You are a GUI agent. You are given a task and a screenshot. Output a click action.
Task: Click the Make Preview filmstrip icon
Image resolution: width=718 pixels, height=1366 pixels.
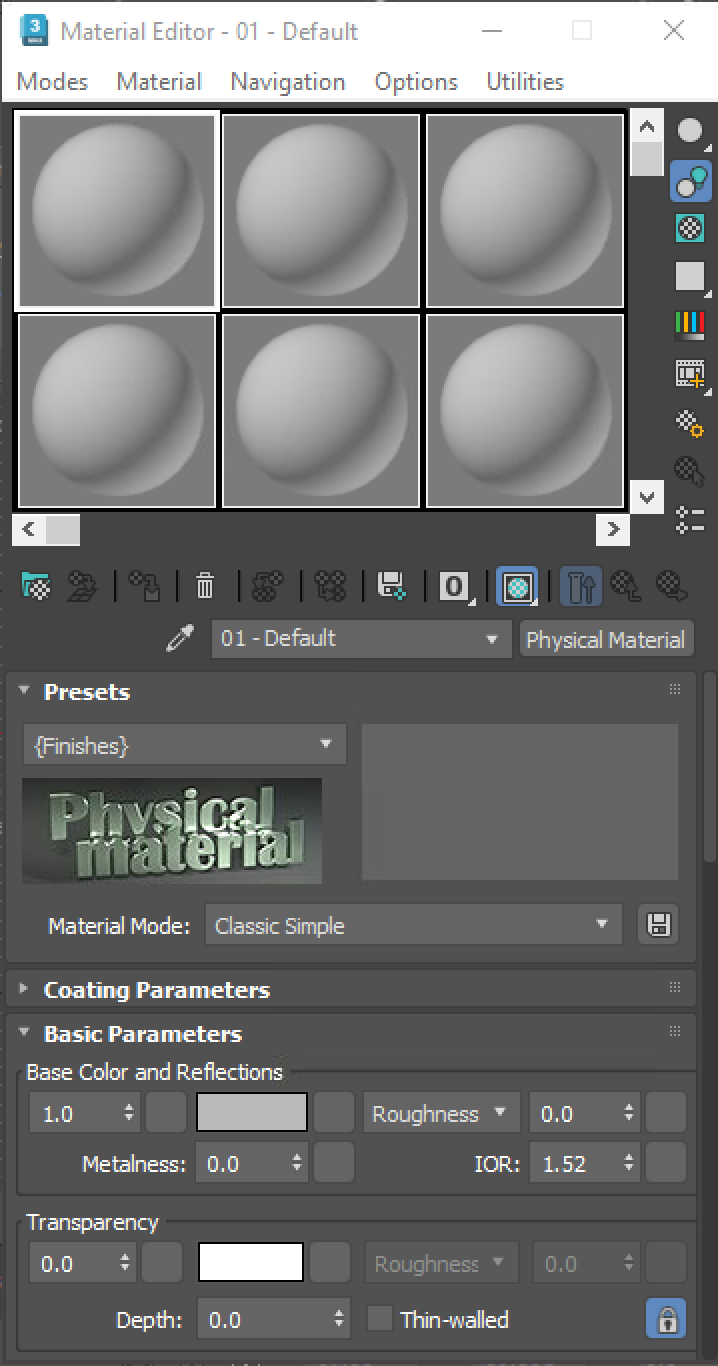click(690, 374)
